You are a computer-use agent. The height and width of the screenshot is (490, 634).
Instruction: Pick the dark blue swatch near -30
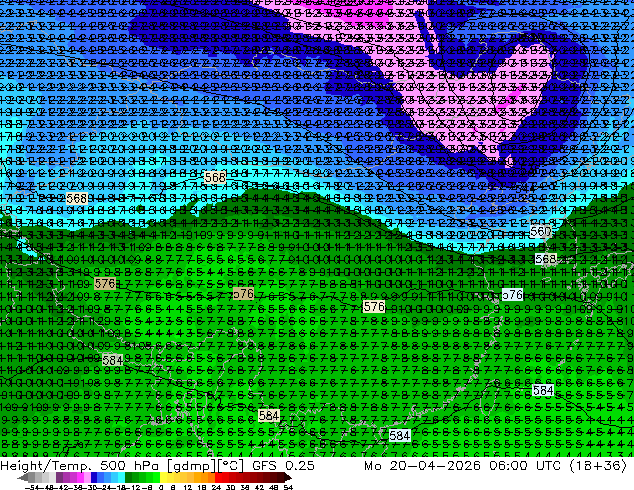[x=94, y=478]
